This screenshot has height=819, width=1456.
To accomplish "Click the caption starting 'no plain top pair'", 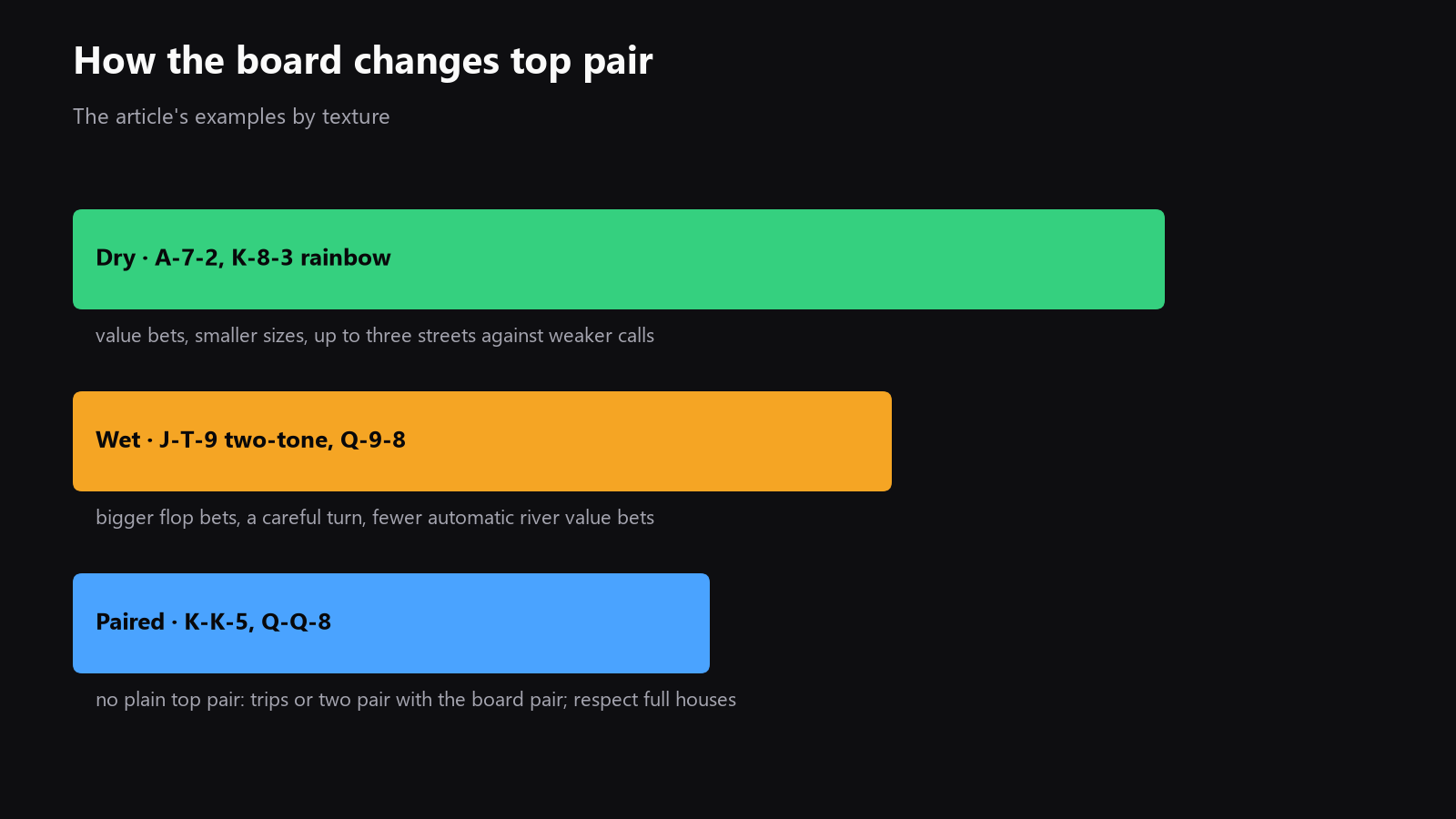I will pos(416,700).
